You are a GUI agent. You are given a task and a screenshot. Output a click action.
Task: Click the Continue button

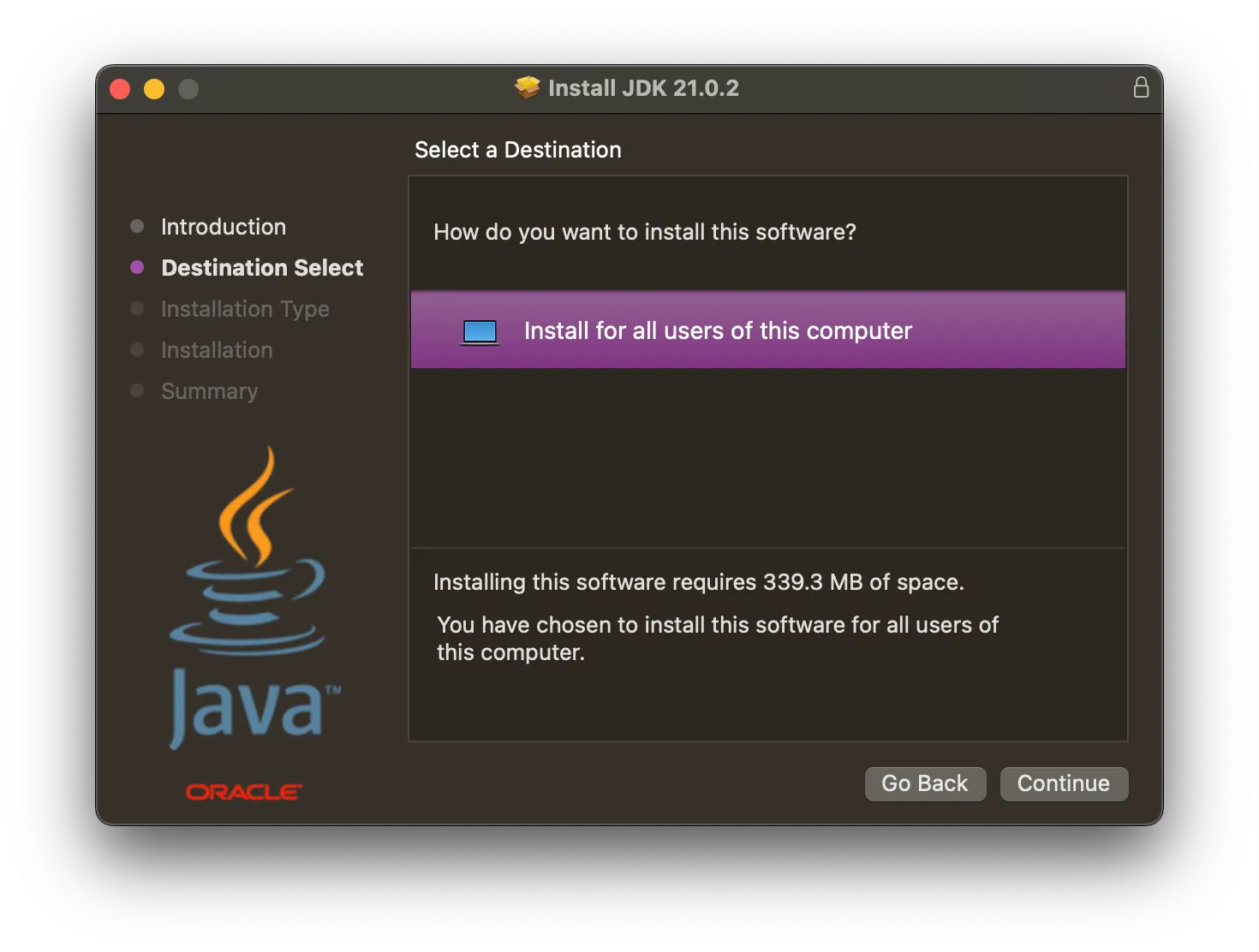pos(1064,783)
